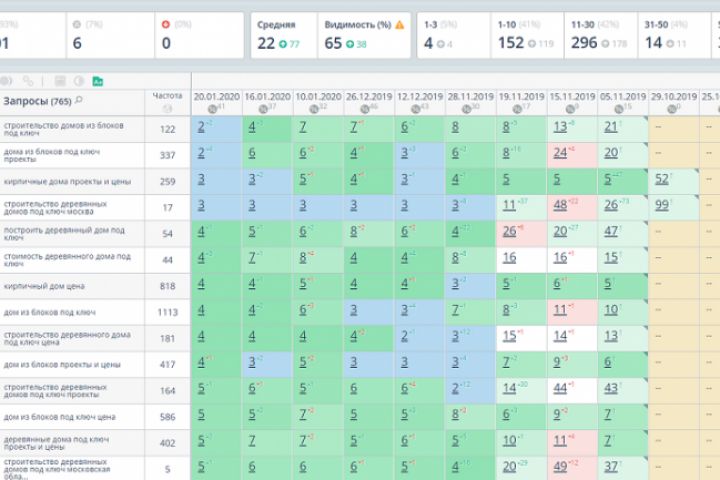The width and height of the screenshot is (720, 480).
Task: Click the half-circle contrast icon in the toolbar
Action: [79, 81]
